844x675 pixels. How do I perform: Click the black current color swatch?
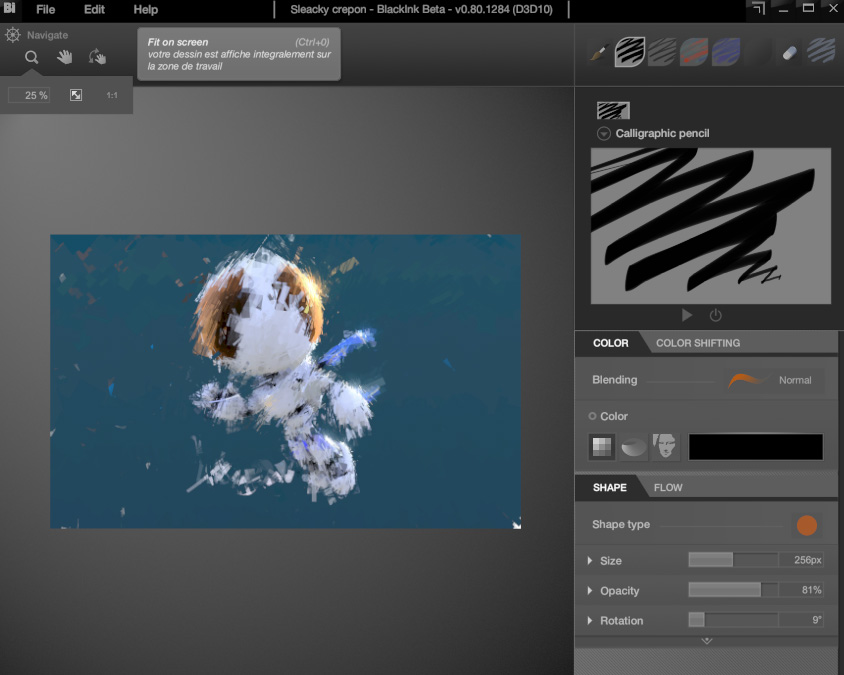point(756,447)
